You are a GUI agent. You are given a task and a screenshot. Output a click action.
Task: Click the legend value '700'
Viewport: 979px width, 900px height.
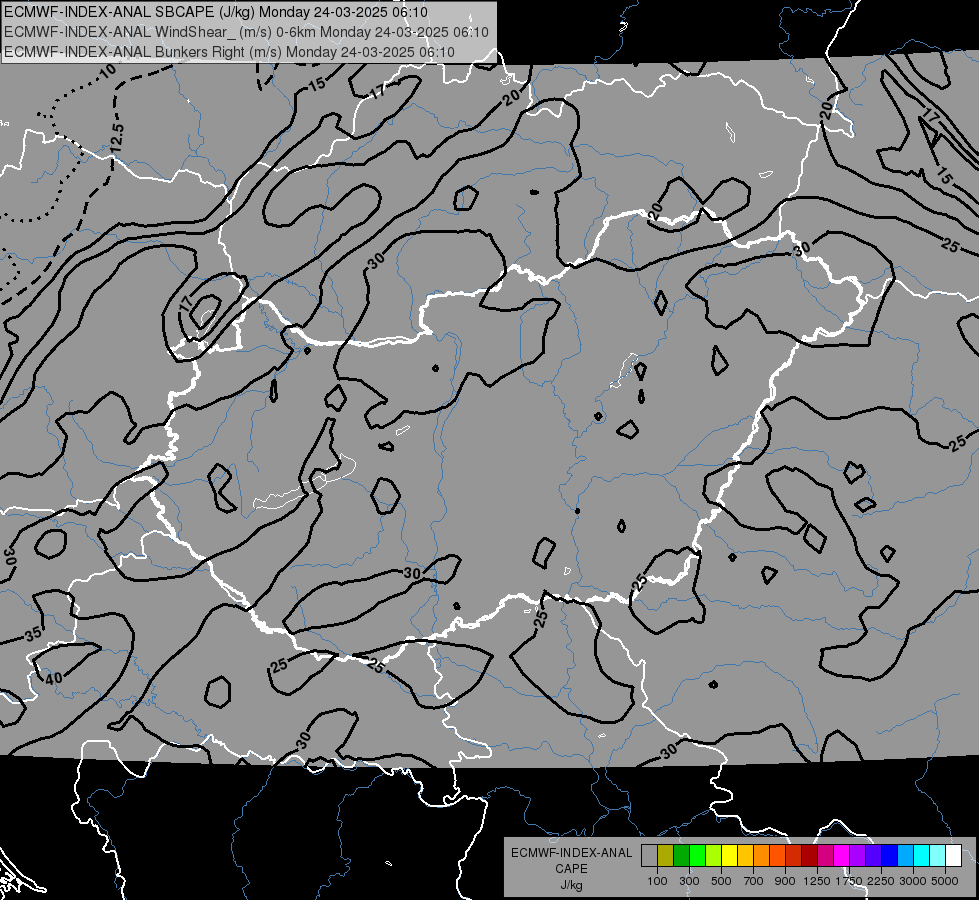click(754, 881)
